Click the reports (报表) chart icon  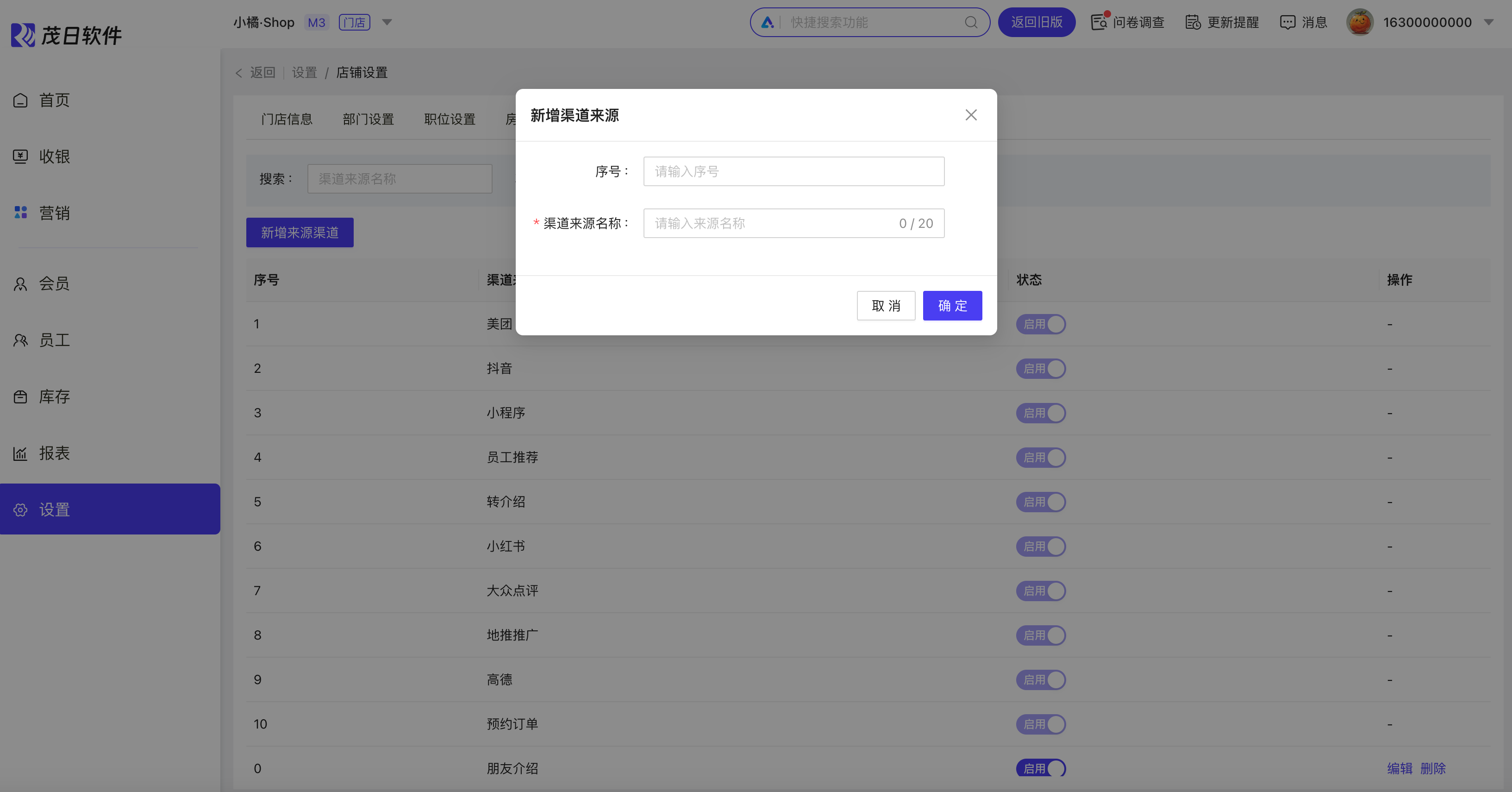pyautogui.click(x=20, y=453)
